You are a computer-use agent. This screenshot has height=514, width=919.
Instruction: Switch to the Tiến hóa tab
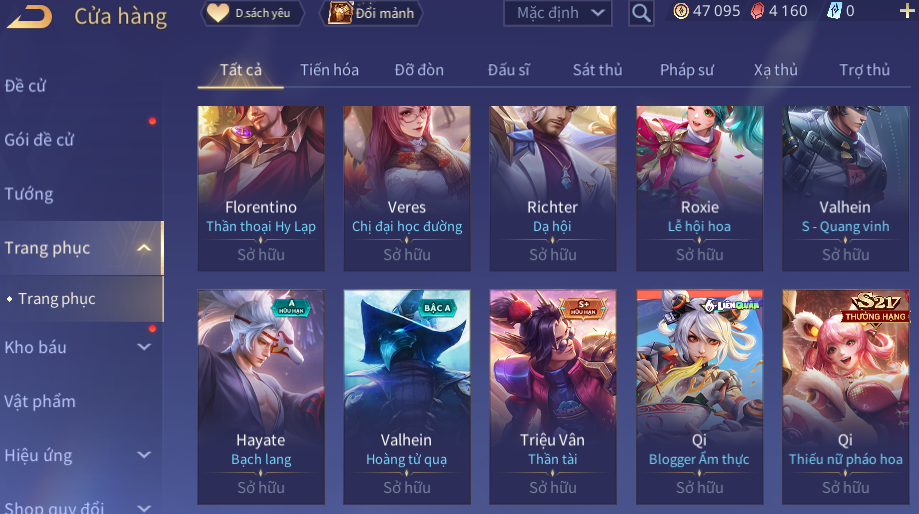click(329, 70)
